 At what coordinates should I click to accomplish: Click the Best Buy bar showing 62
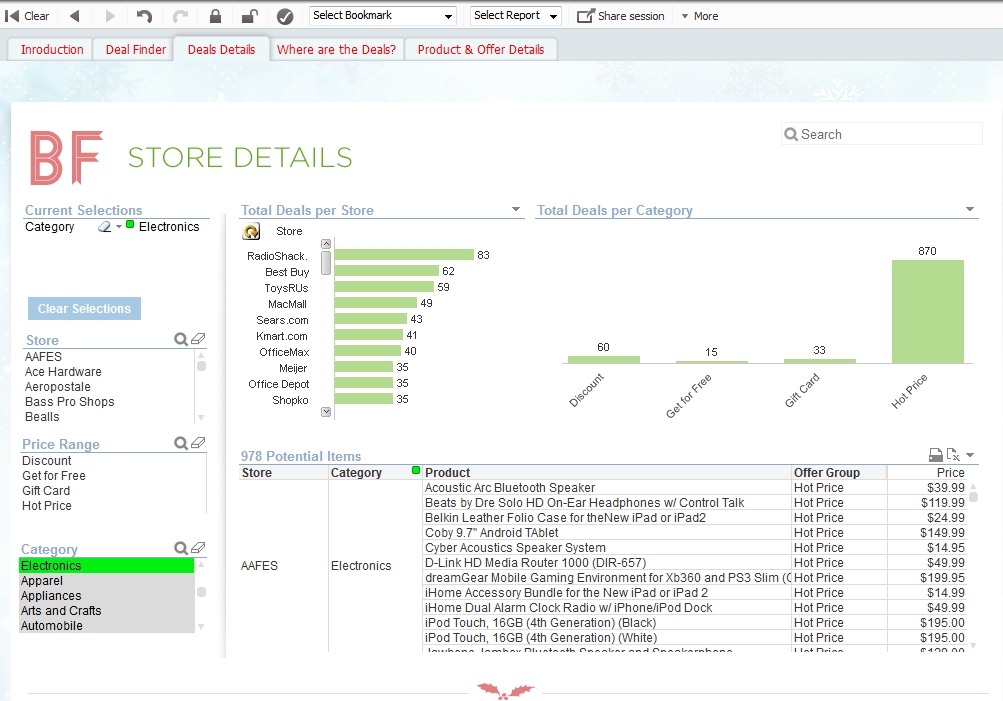tap(386, 271)
